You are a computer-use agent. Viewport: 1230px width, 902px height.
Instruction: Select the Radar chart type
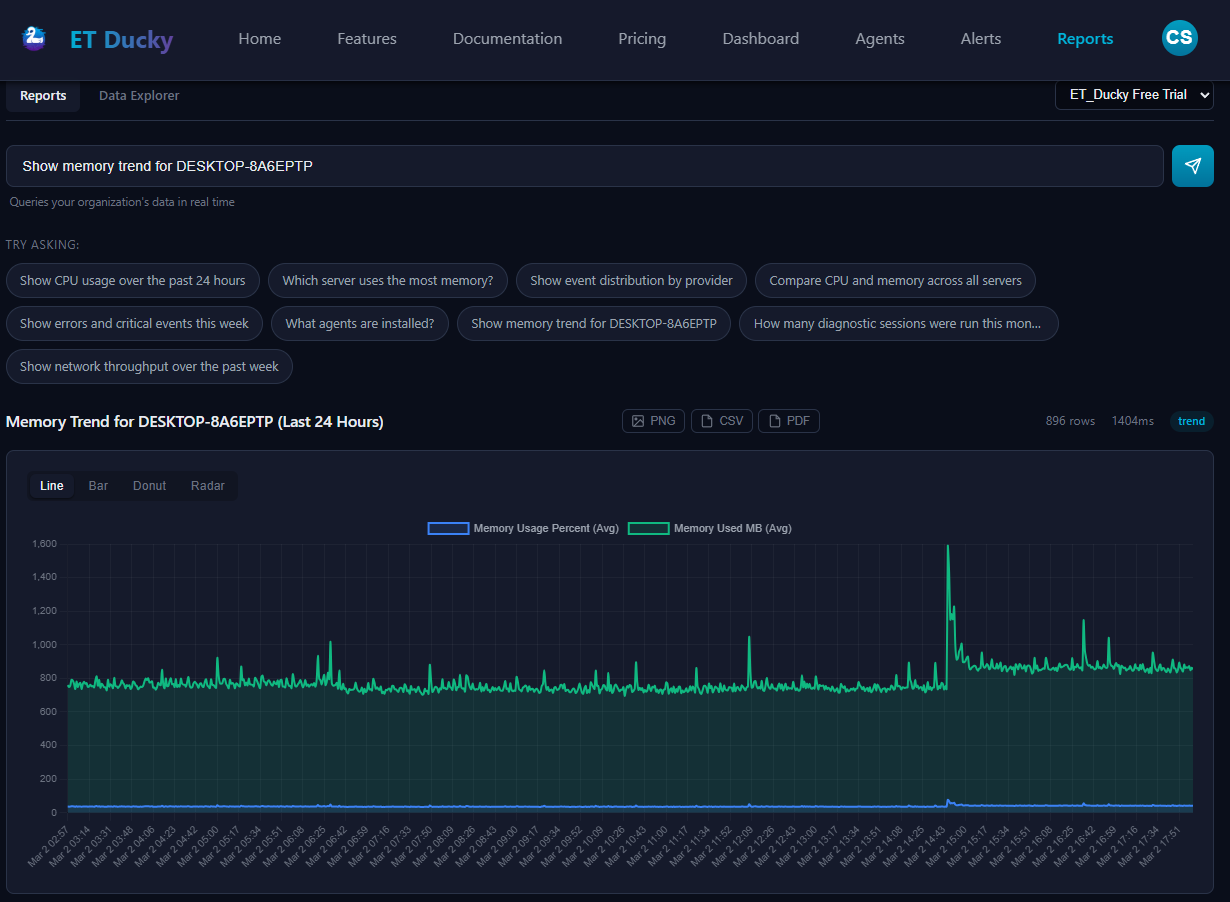[x=207, y=485]
